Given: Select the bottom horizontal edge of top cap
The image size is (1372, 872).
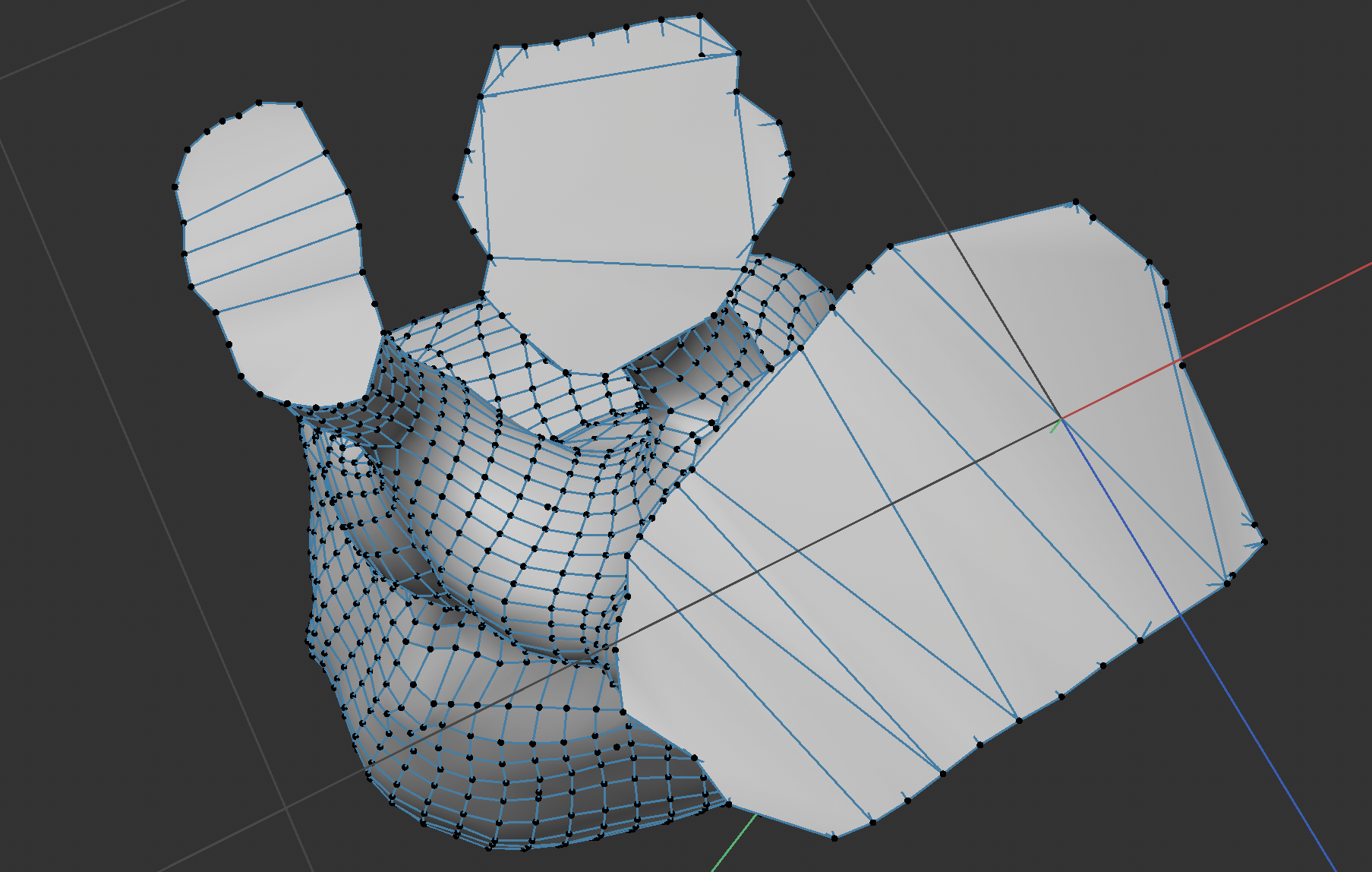Looking at the screenshot, I should (615, 263).
